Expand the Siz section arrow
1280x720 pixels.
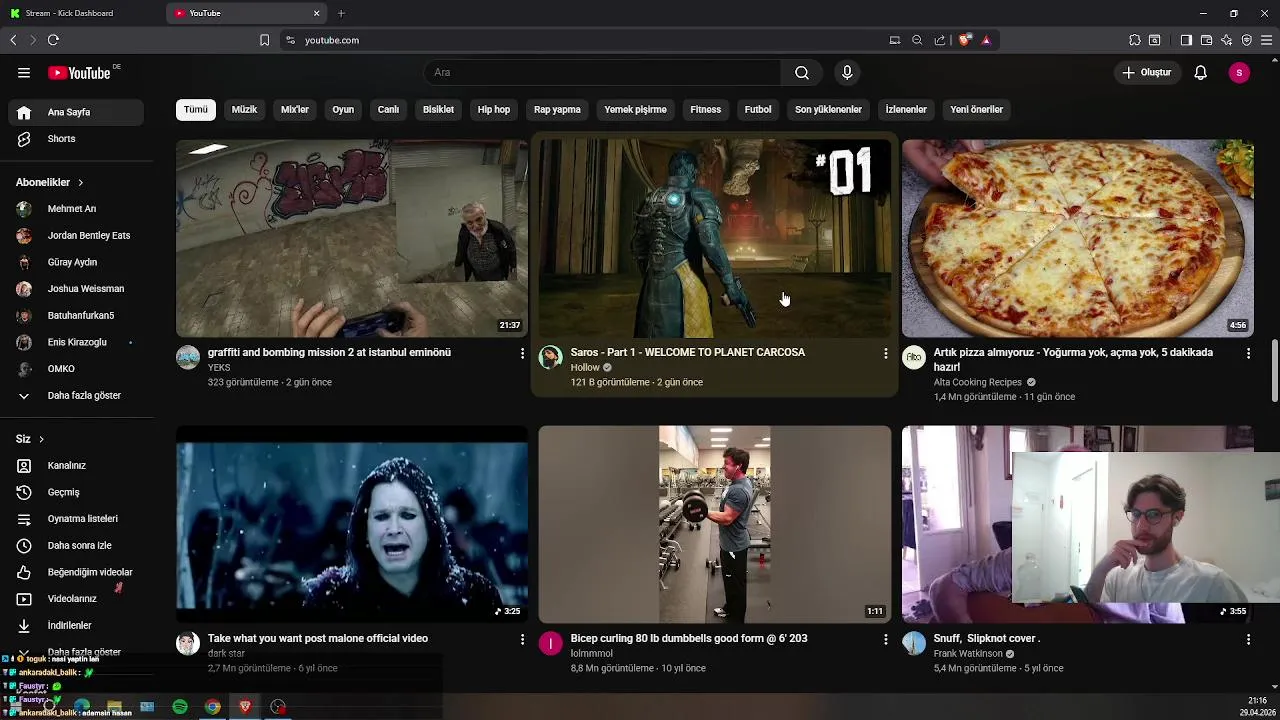pyautogui.click(x=41, y=439)
